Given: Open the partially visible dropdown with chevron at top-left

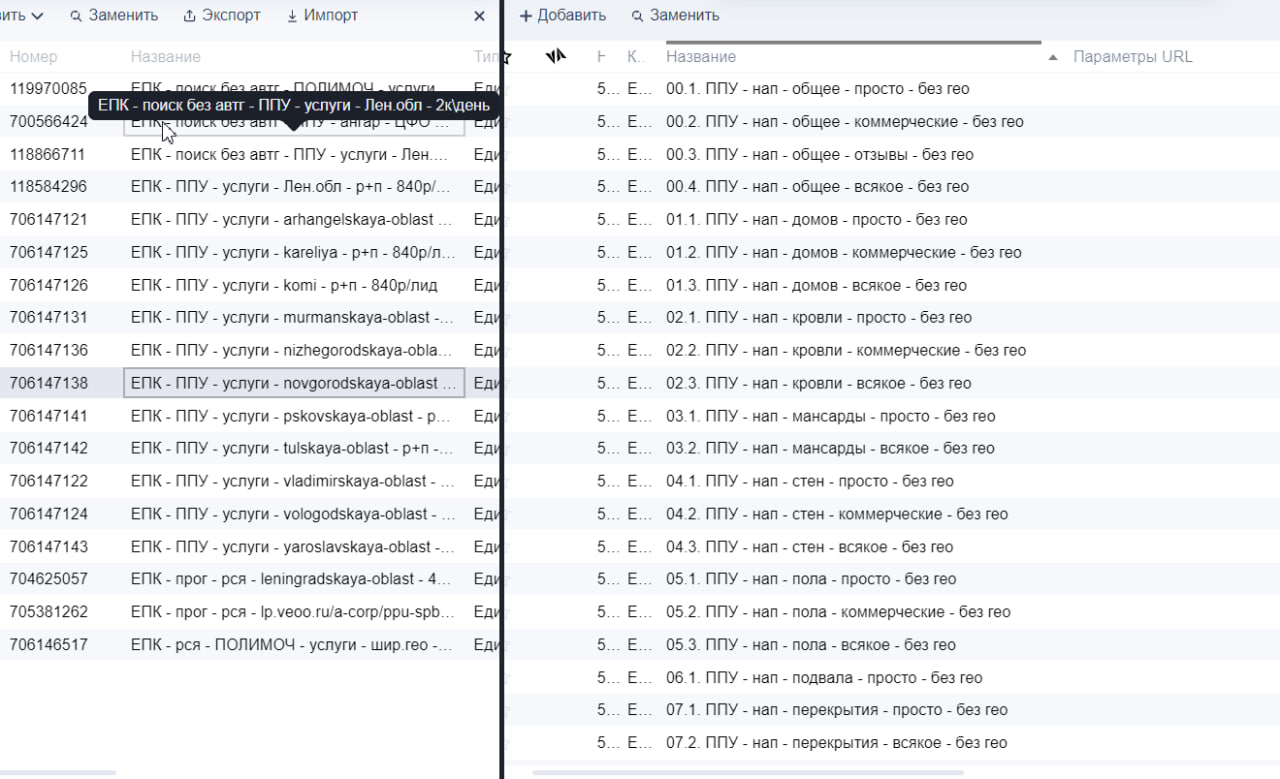Looking at the screenshot, I should point(24,16).
